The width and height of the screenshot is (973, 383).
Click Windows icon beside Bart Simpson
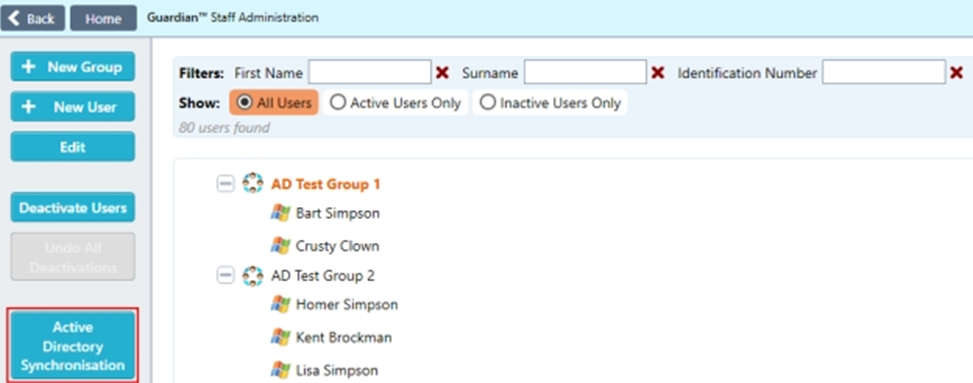coord(280,213)
